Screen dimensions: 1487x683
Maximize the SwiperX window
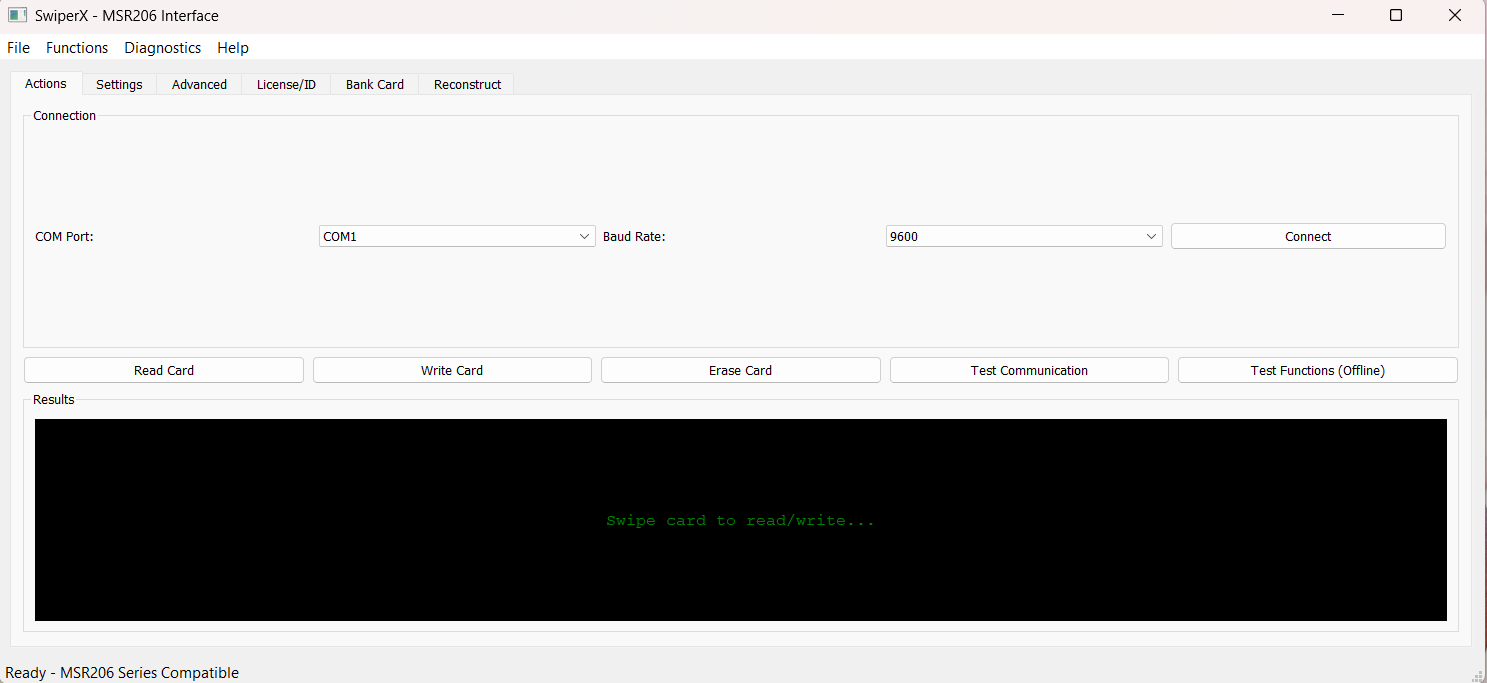1396,15
